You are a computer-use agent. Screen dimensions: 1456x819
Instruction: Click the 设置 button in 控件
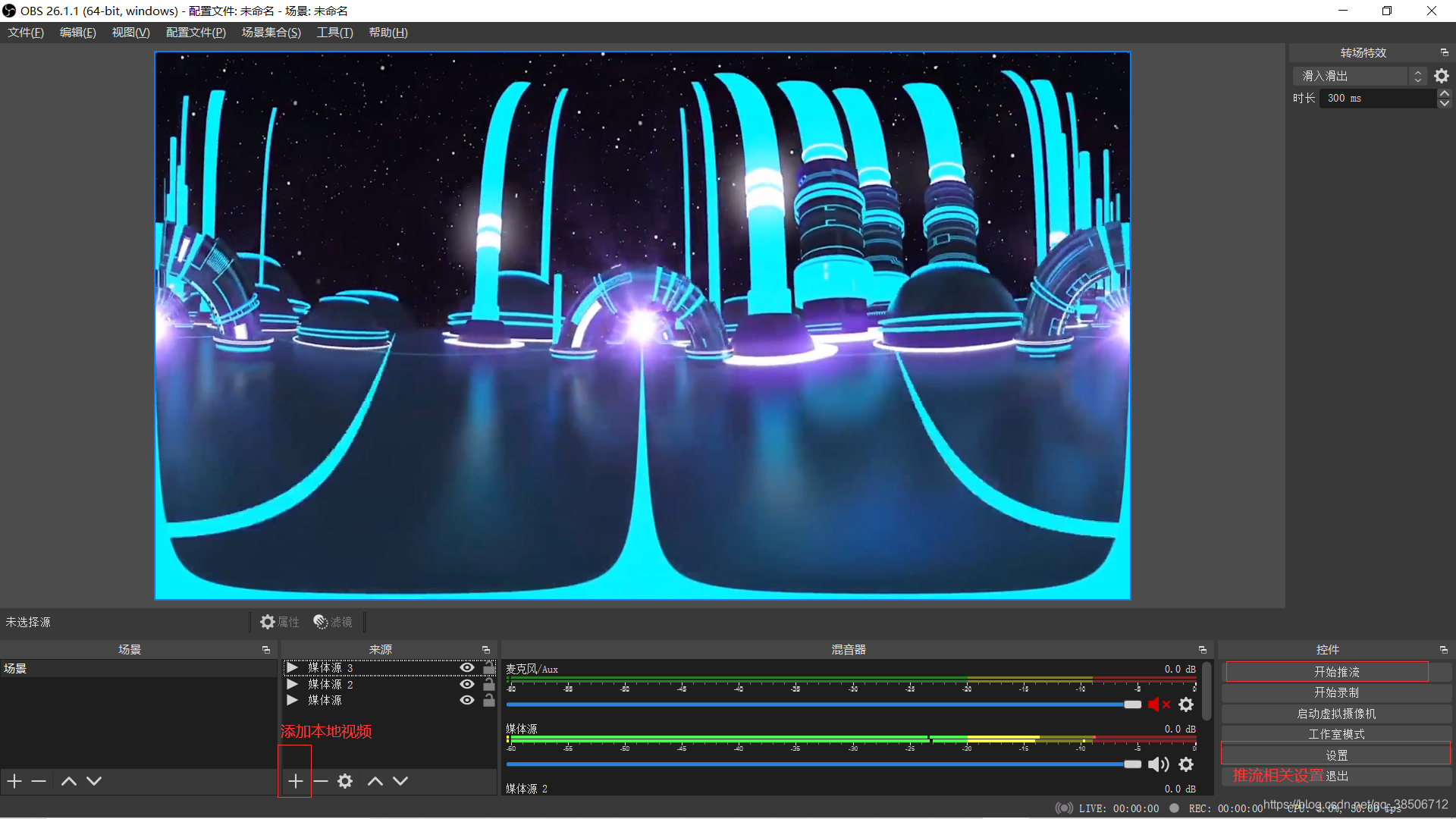[1335, 755]
